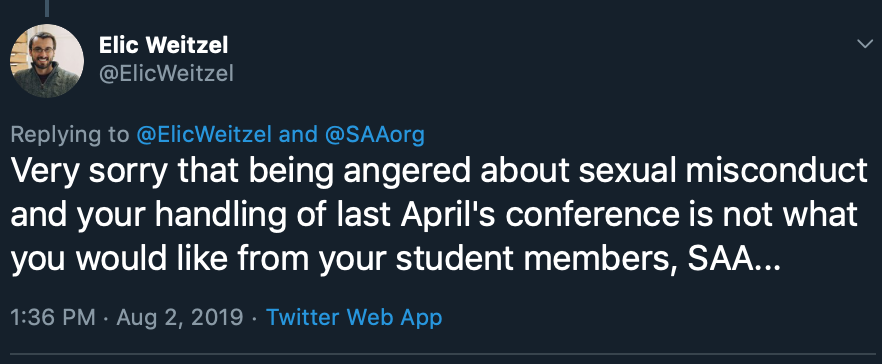Select the 1:36 PM time stamp

tap(53, 317)
